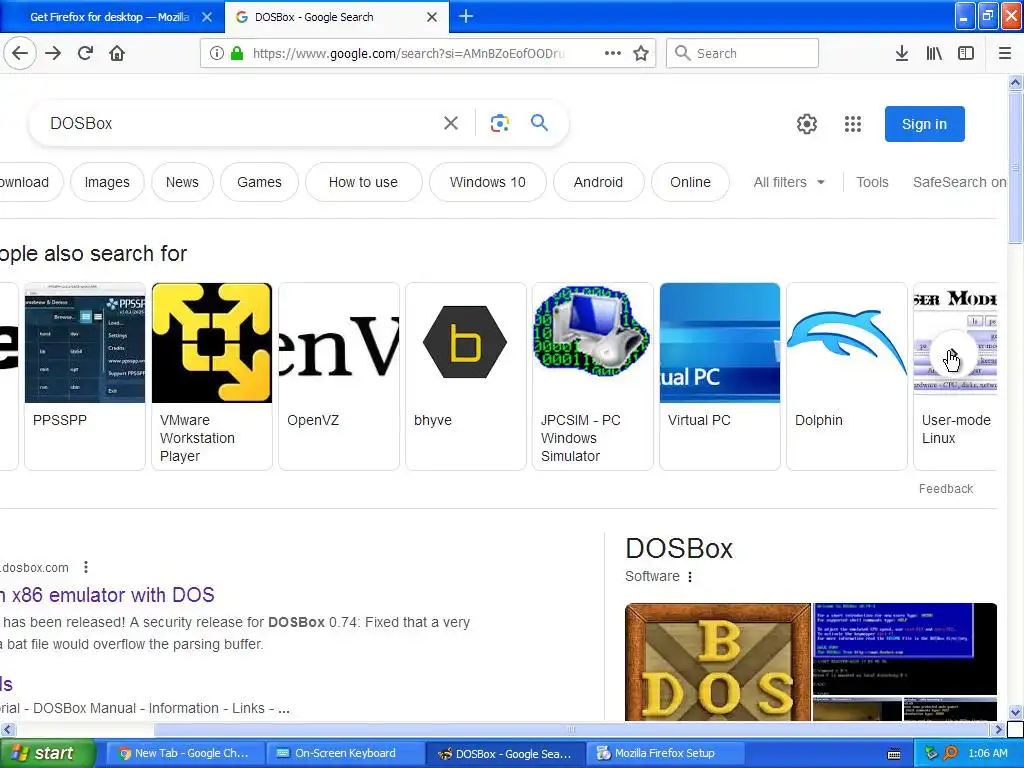Open the PPSSPP card
Screen dimensions: 1024x768
click(85, 376)
